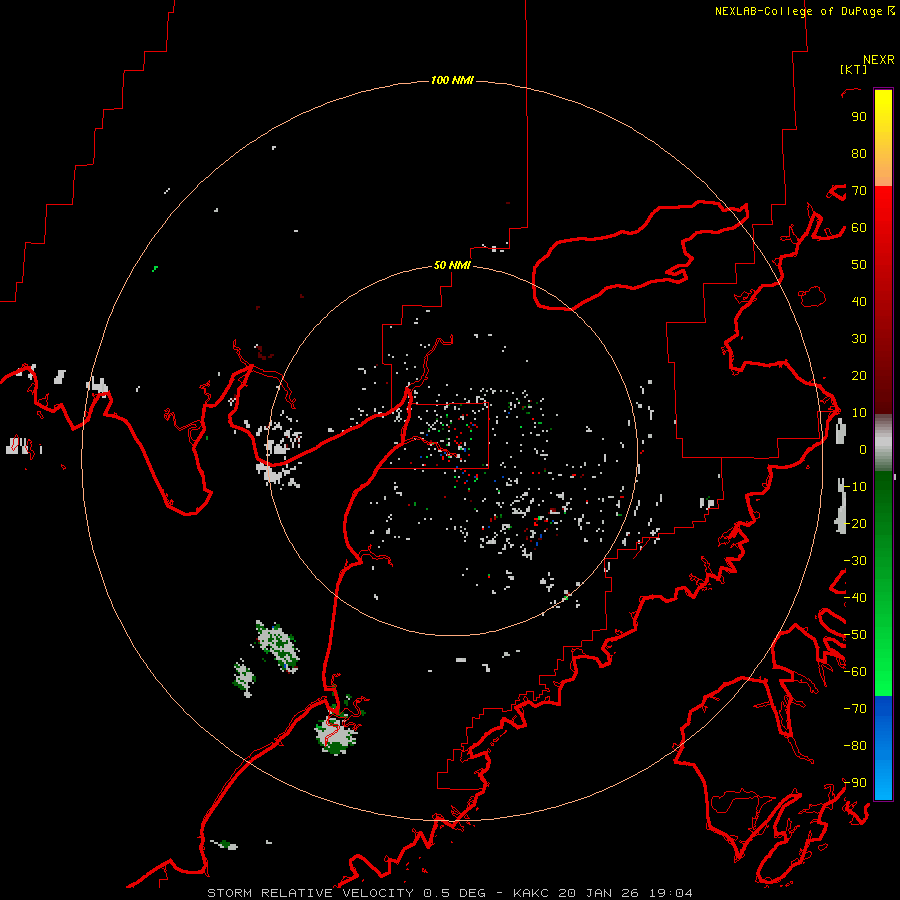Select the -20 value on velocity scale
Viewport: 900px width, 900px height.
tap(856, 524)
